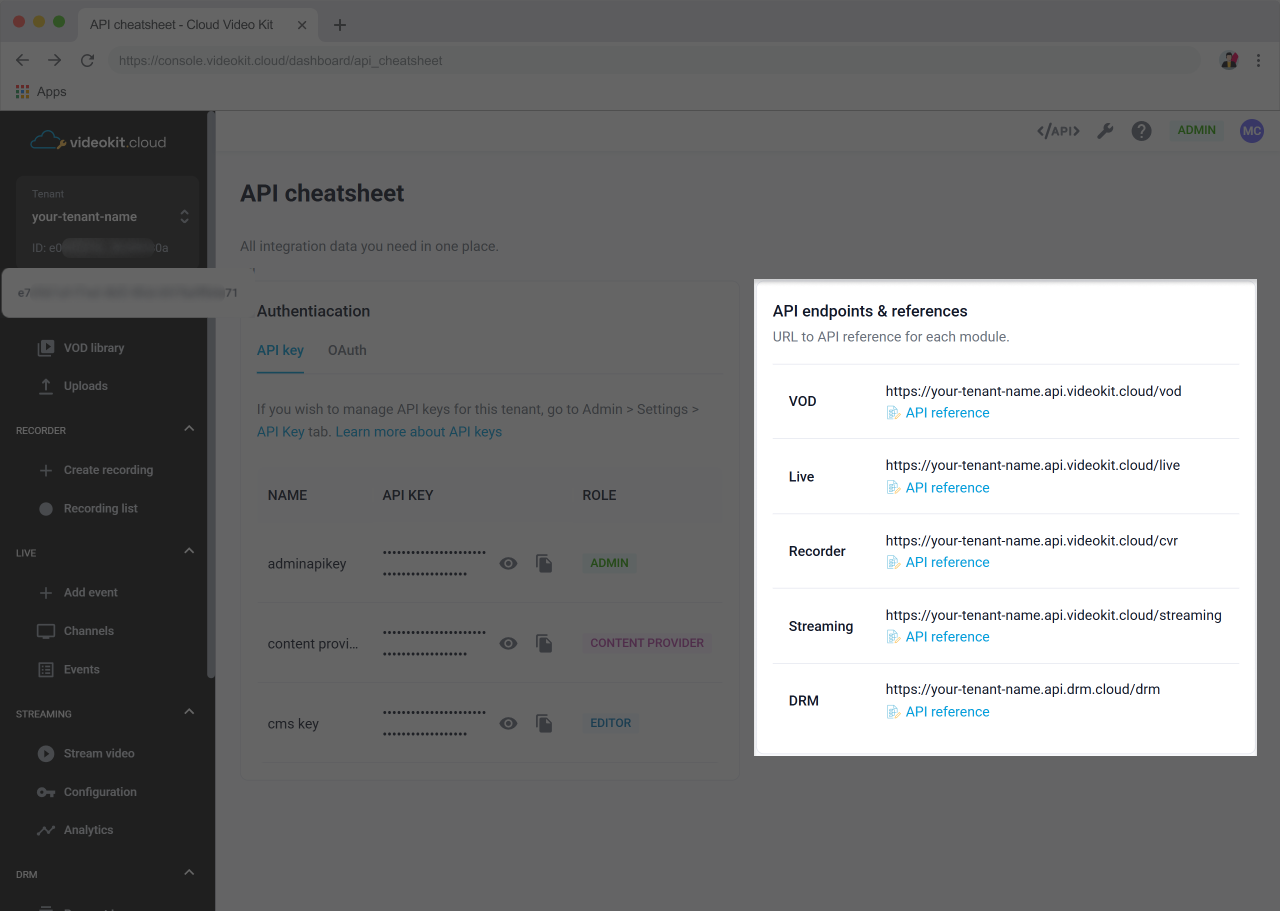Collapse the RECORDER section
This screenshot has width=1280, height=911.
[x=189, y=429]
